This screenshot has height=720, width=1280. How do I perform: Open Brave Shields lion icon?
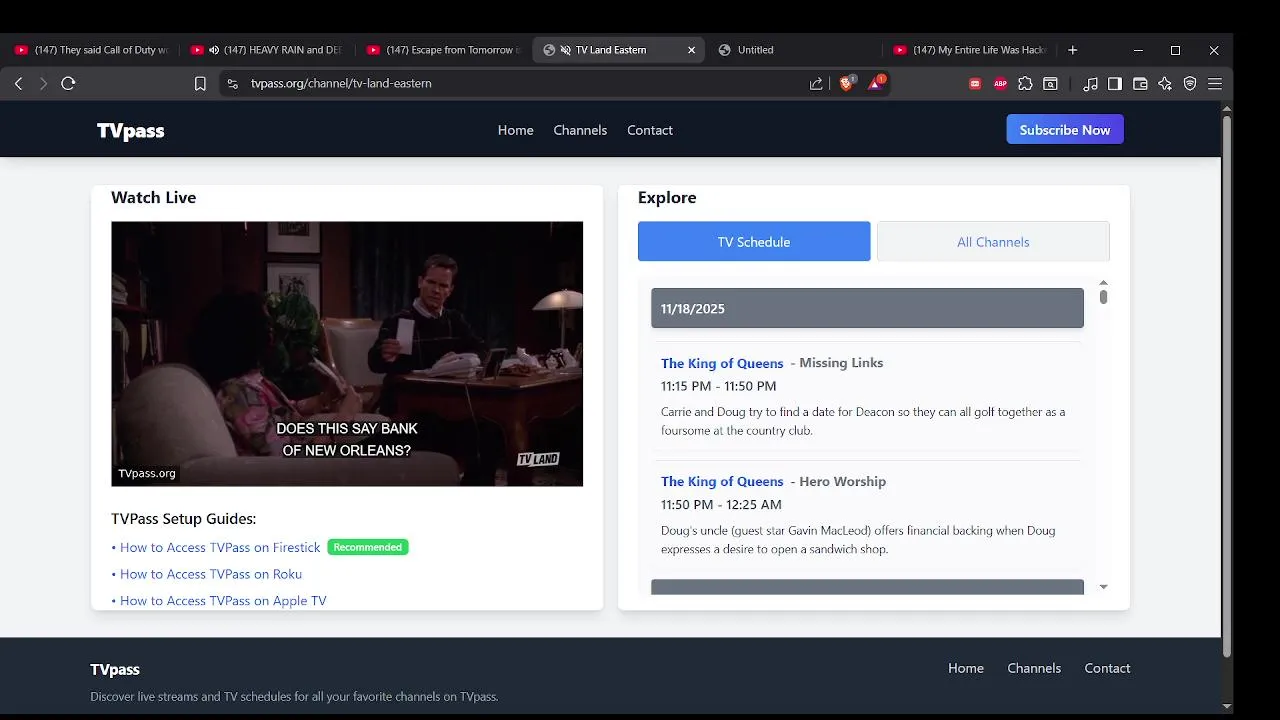coord(847,83)
